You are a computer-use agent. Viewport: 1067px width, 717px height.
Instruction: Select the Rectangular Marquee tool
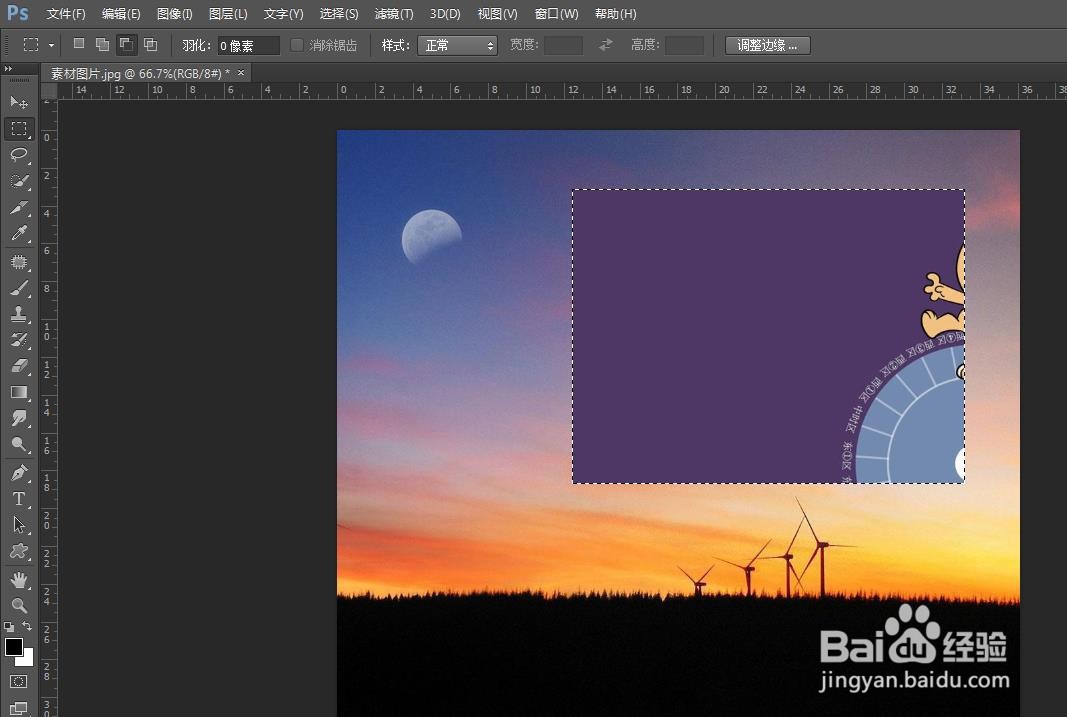(x=19, y=129)
